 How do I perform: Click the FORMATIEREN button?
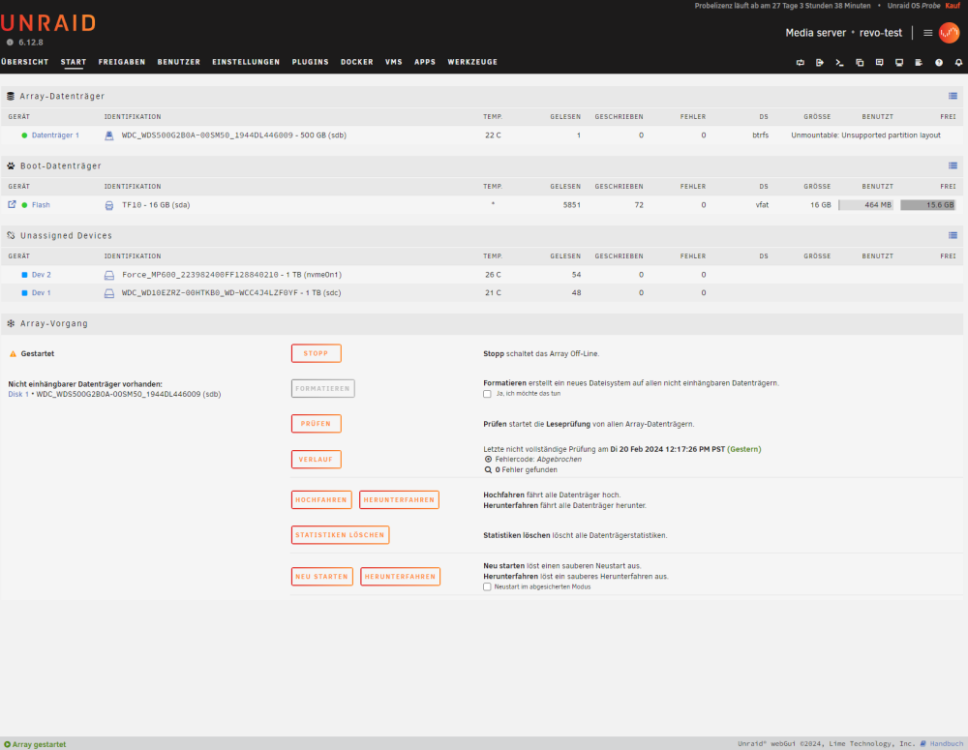coord(323,388)
